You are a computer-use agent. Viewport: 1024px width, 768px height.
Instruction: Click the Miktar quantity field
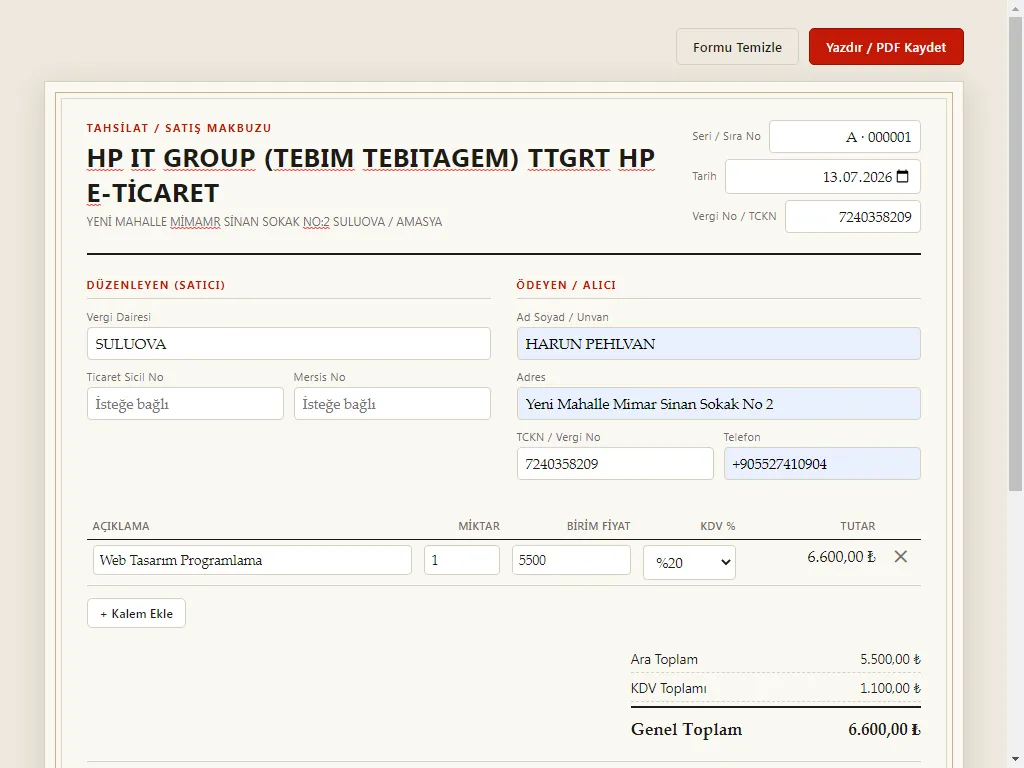coord(462,560)
